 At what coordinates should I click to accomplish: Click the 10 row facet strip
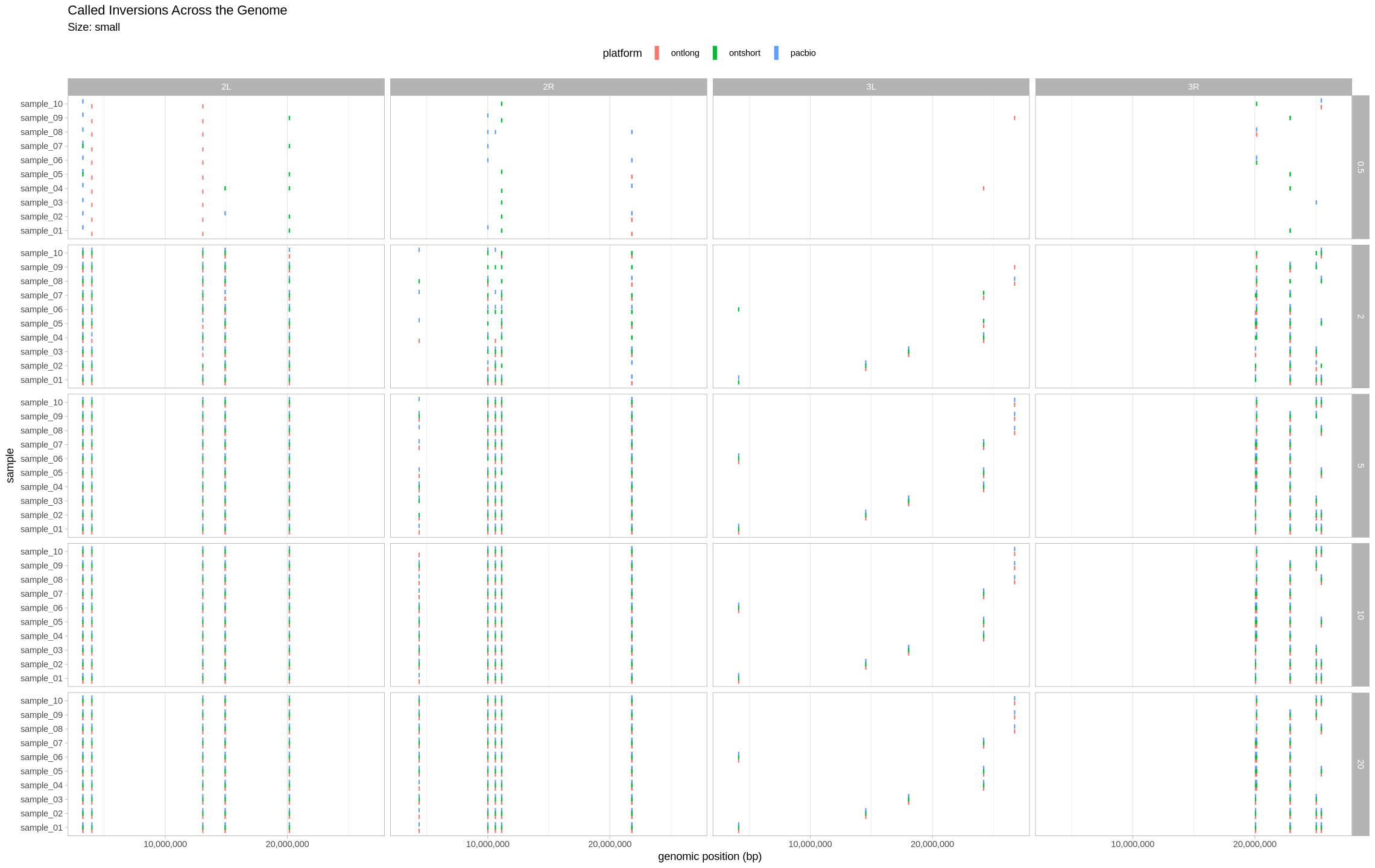[1360, 615]
